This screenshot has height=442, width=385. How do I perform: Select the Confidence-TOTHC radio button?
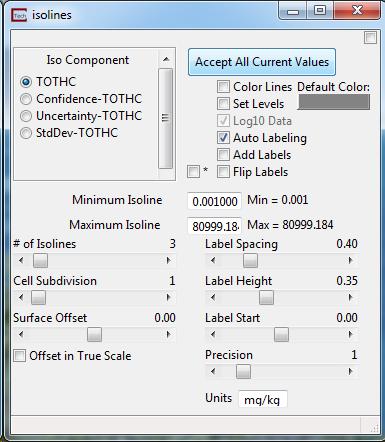click(26, 99)
